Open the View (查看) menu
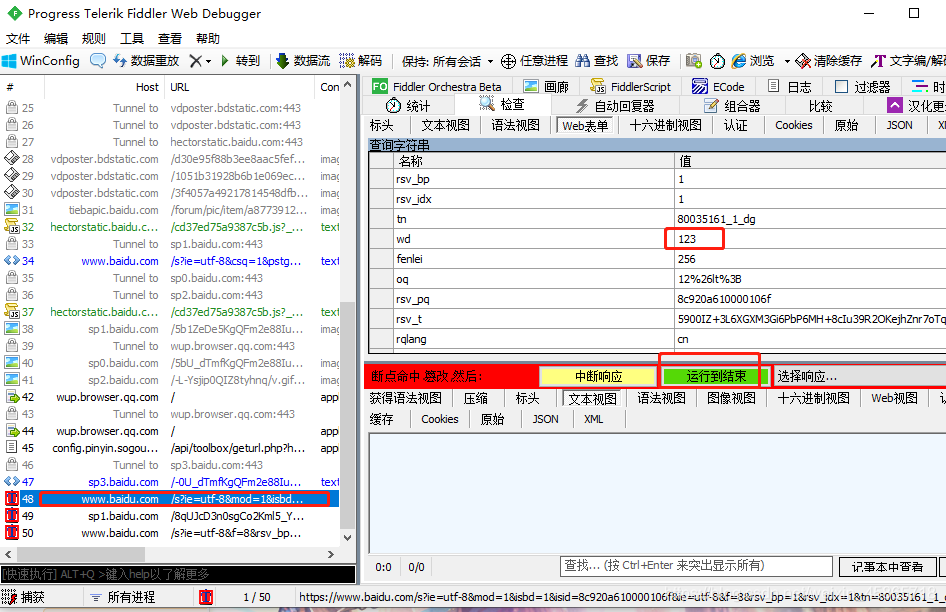 [170, 39]
